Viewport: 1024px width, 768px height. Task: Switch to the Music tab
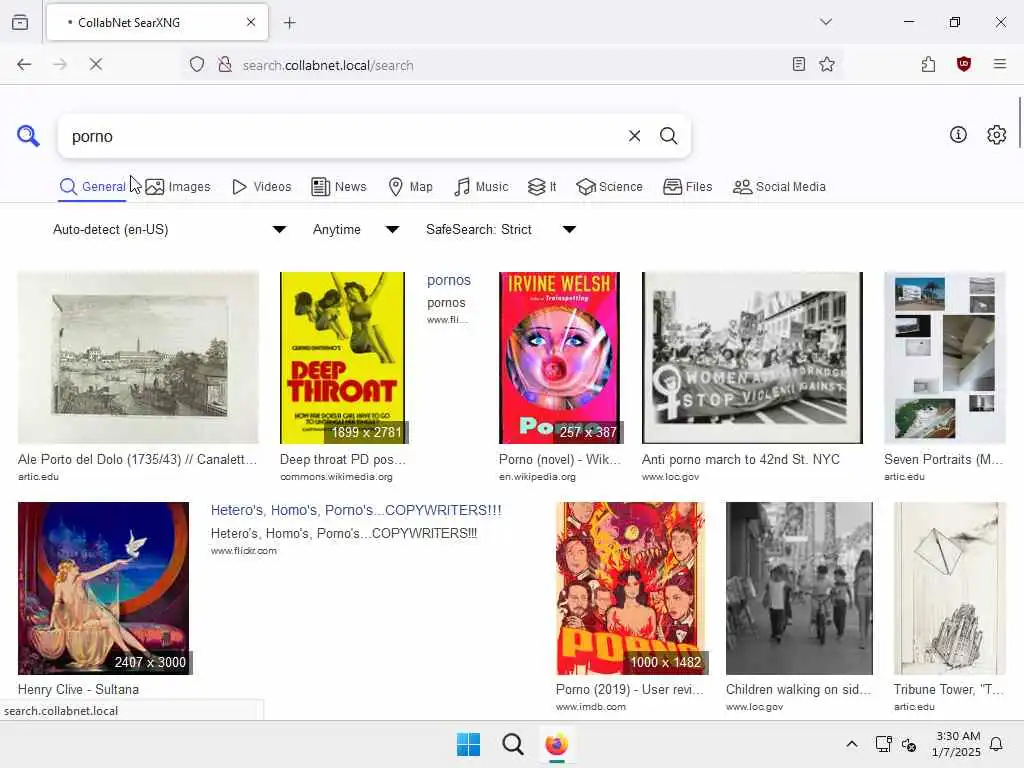481,187
